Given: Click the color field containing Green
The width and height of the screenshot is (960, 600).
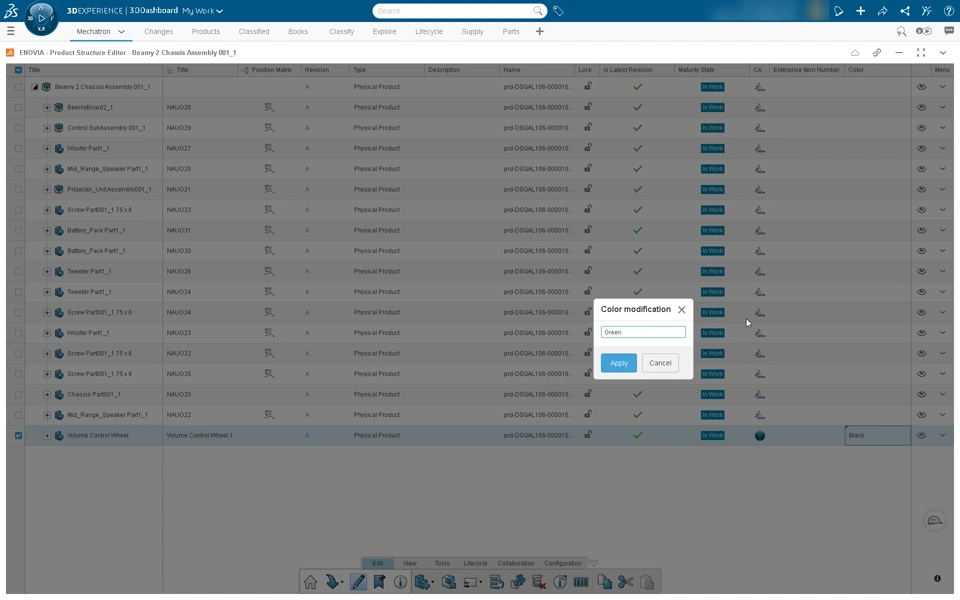Looking at the screenshot, I should point(643,332).
